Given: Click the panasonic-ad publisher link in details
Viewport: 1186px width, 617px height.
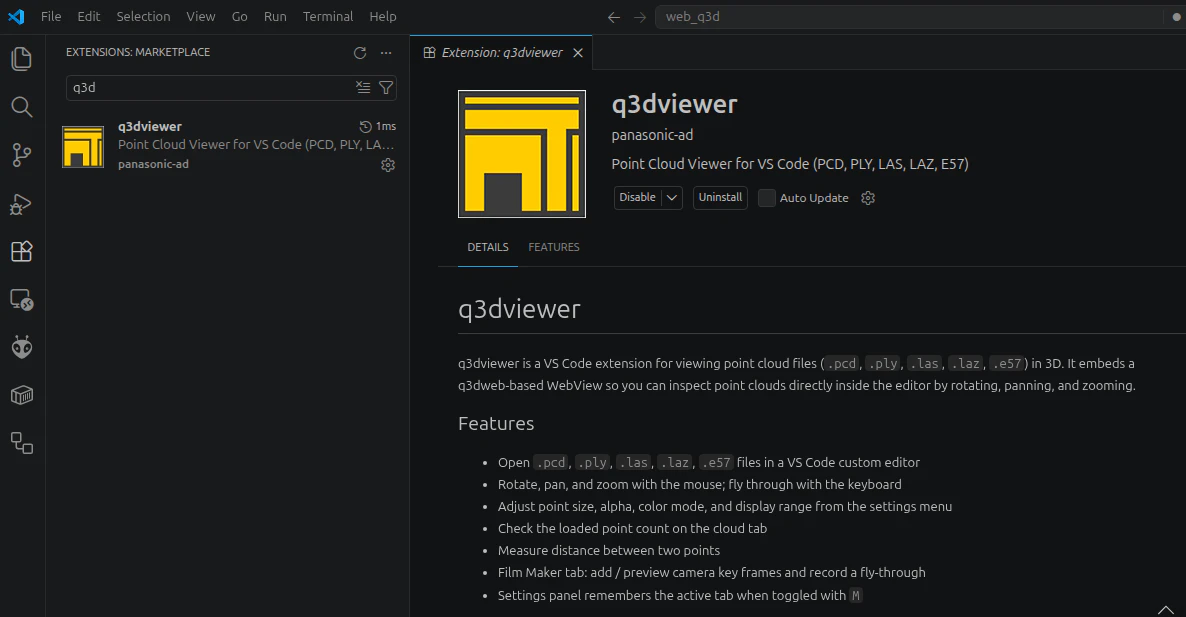Looking at the screenshot, I should 652,135.
